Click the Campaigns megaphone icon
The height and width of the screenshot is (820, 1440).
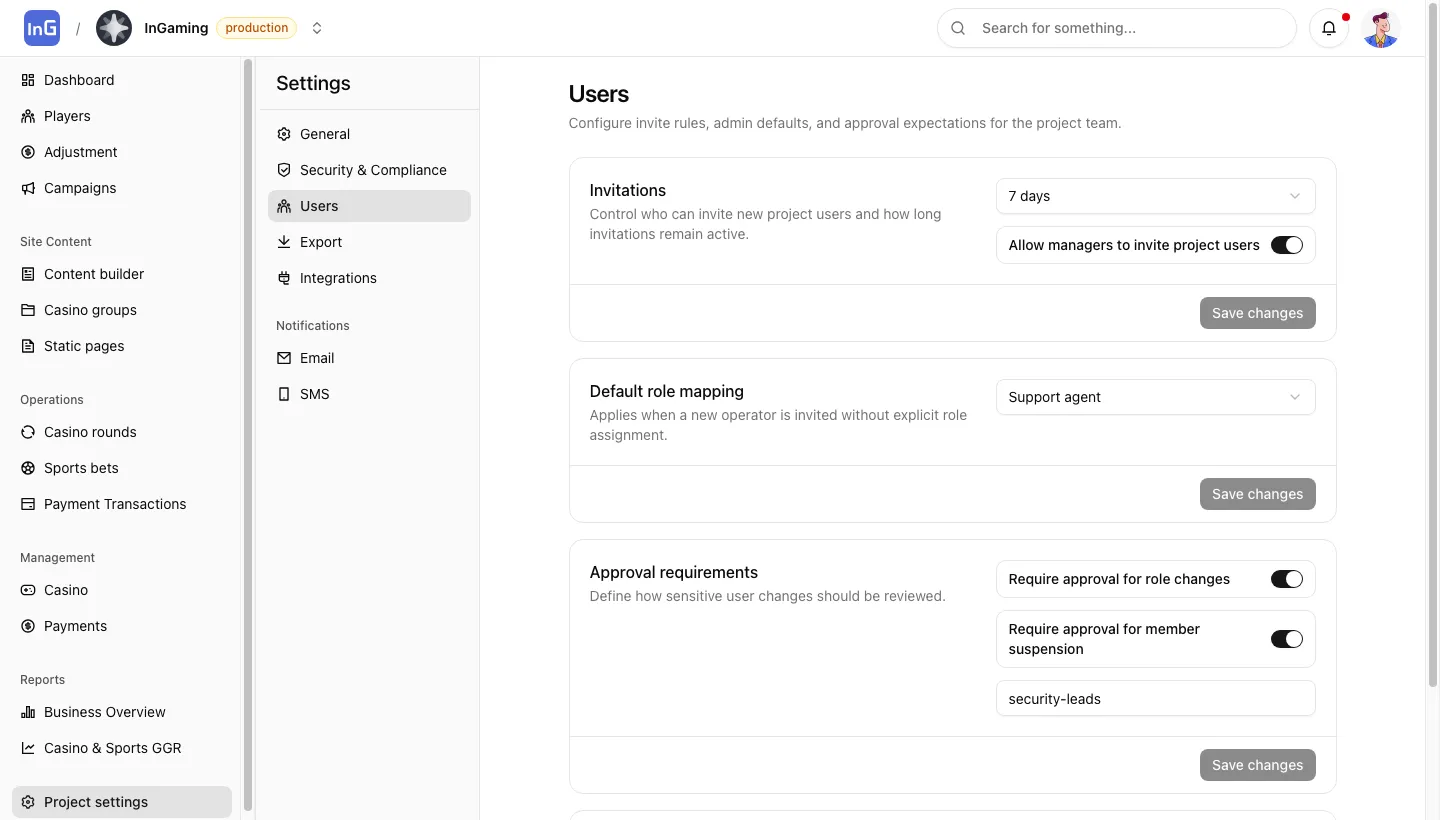click(27, 188)
